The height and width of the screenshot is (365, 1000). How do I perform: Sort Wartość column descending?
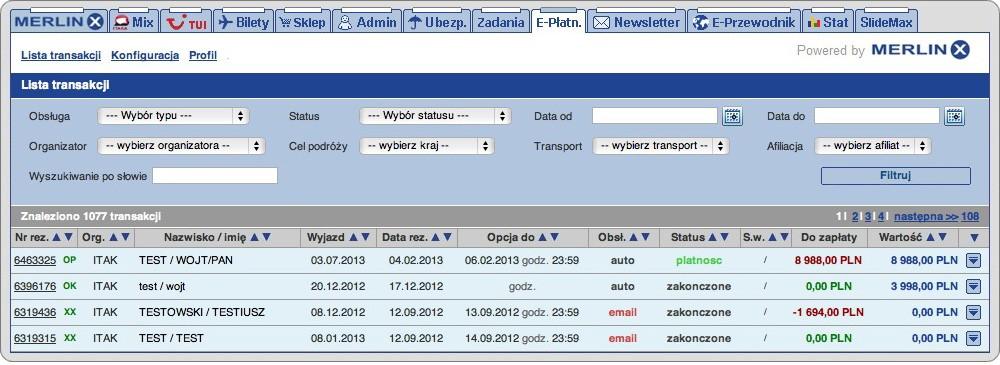click(x=943, y=237)
